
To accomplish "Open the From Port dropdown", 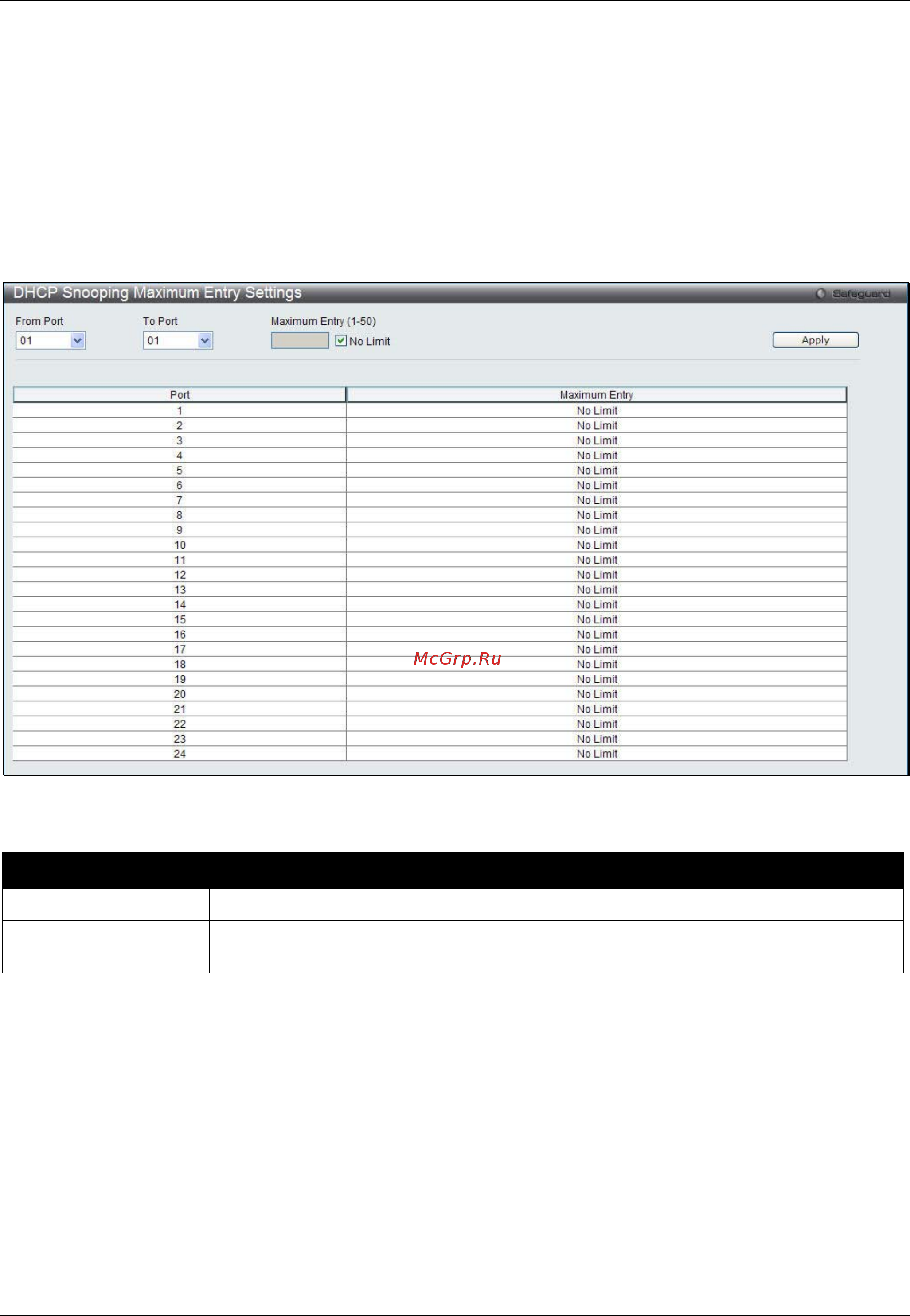I will pyautogui.click(x=50, y=341).
